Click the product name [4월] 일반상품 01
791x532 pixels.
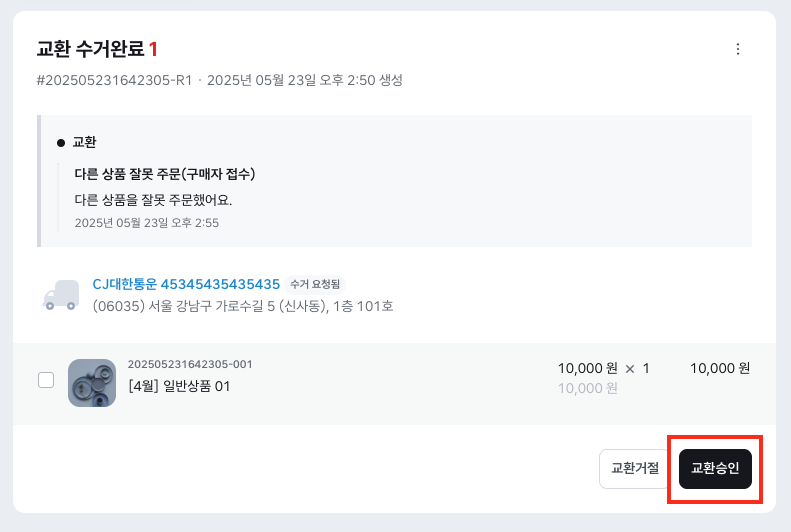point(179,386)
